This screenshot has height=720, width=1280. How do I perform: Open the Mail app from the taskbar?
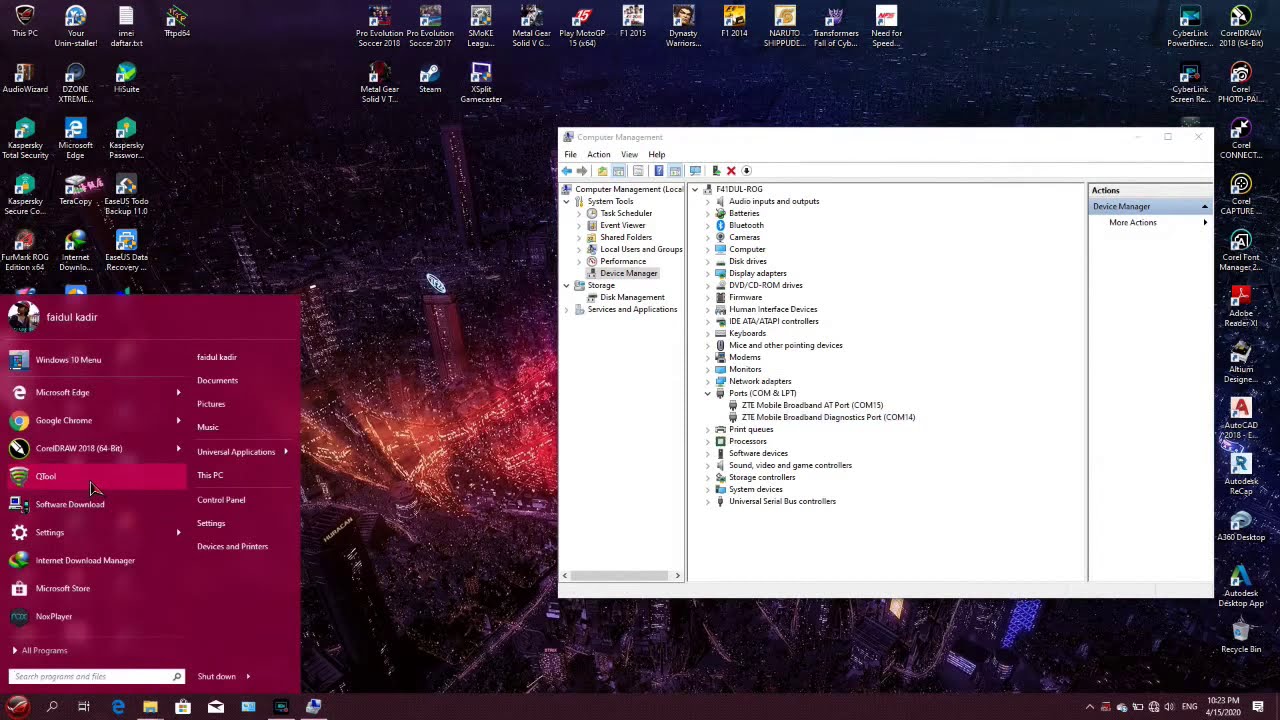(215, 707)
